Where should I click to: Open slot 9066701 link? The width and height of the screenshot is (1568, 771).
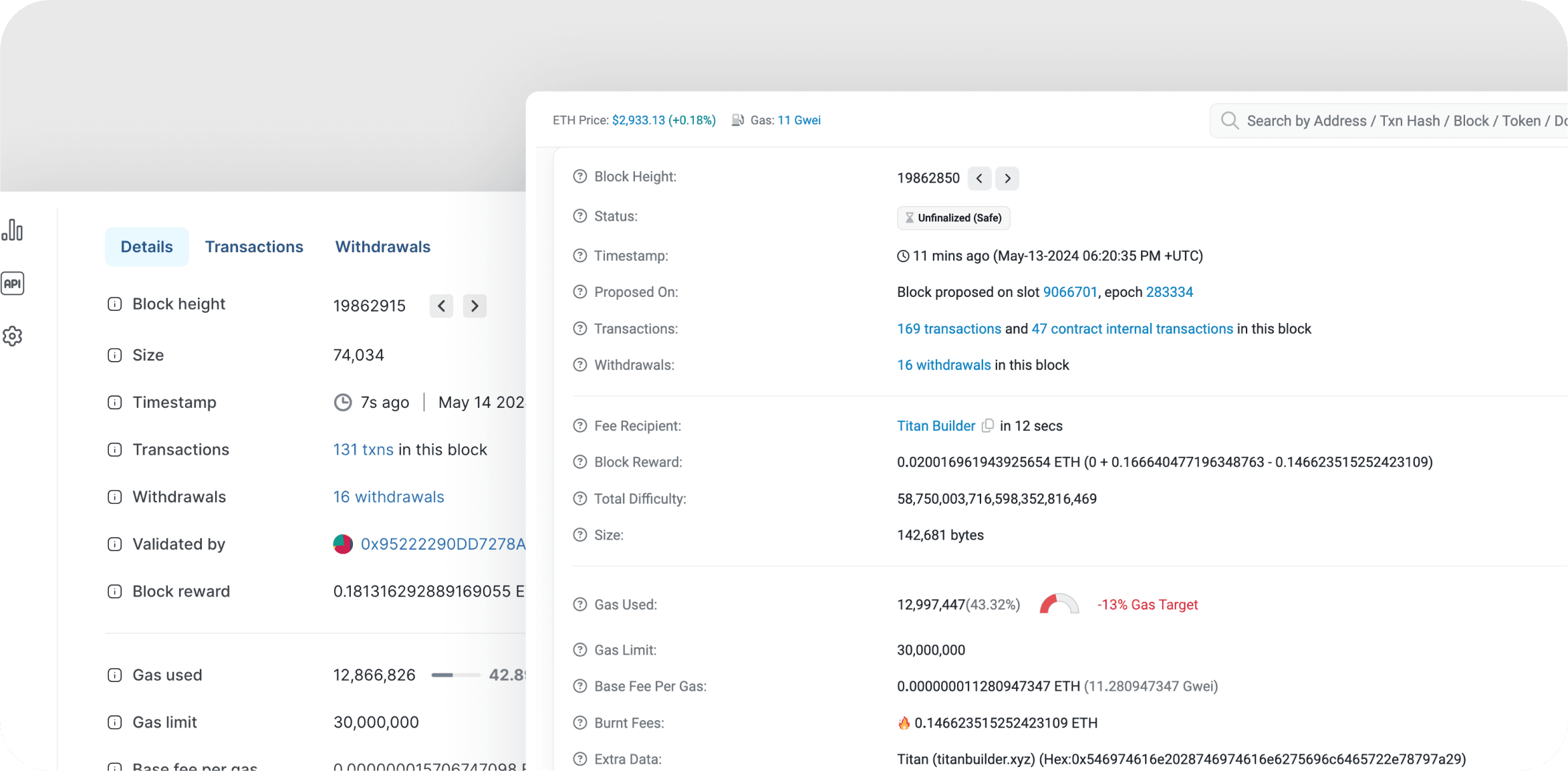[x=1069, y=292]
